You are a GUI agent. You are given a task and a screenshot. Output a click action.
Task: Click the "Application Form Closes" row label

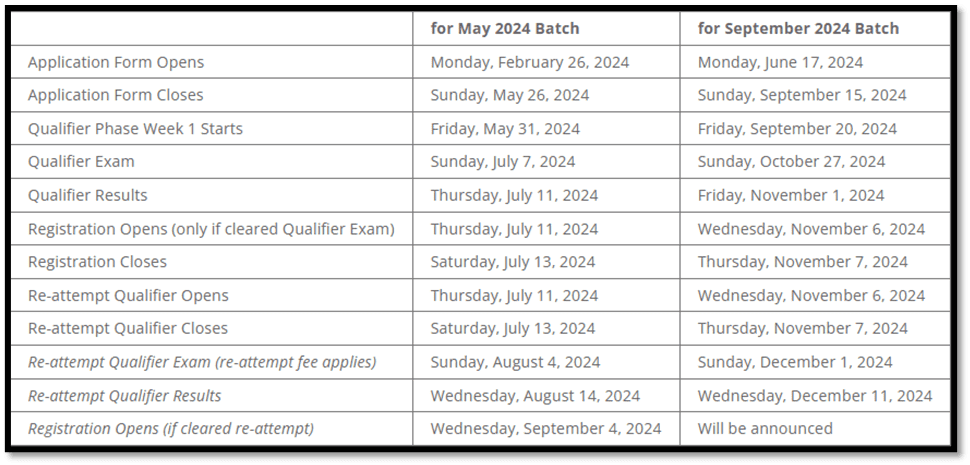pyautogui.click(x=116, y=95)
